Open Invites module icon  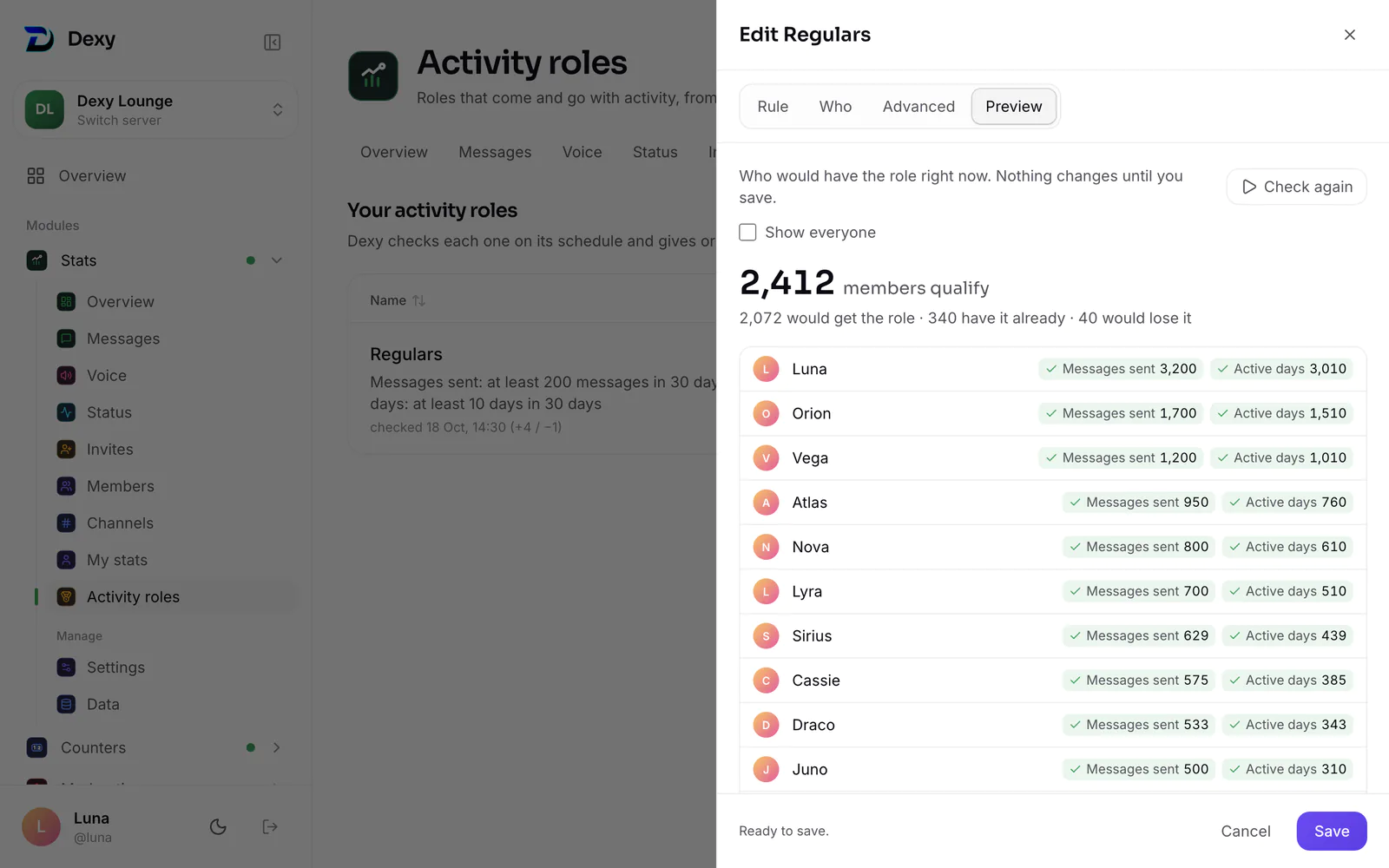coord(66,449)
